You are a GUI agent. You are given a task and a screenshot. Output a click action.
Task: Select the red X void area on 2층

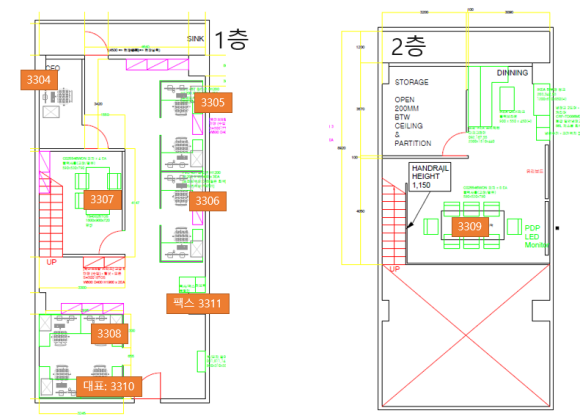tap(466, 336)
